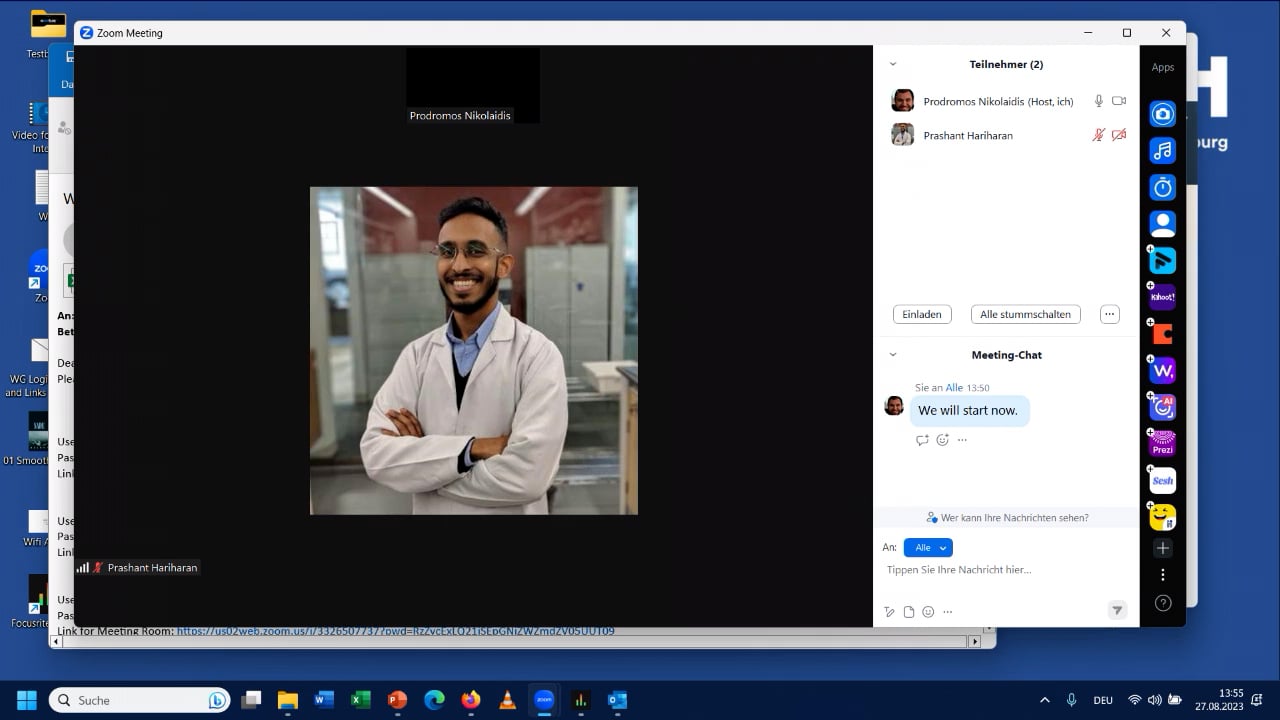Add a new app with plus icon
This screenshot has width=1280, height=720.
click(x=1162, y=548)
